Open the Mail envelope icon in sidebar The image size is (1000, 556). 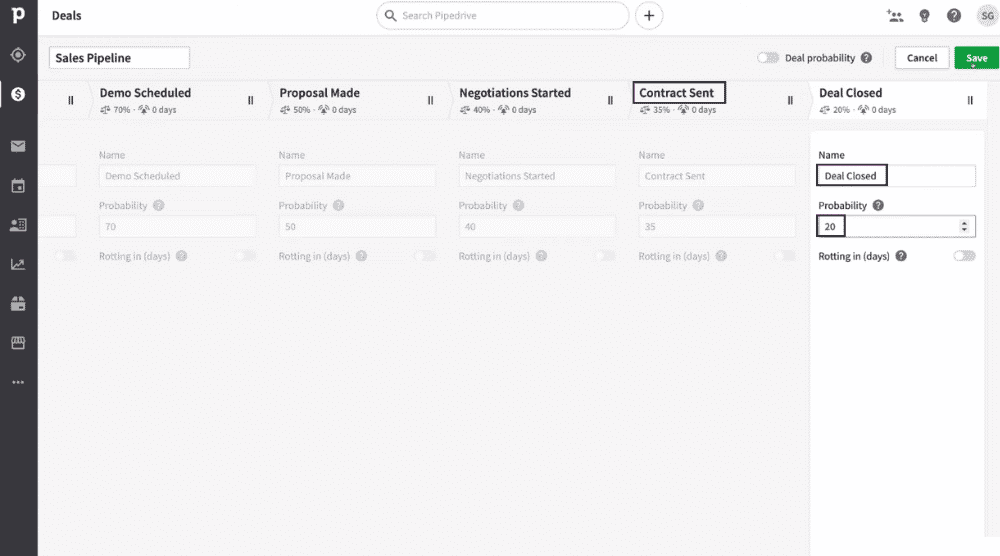[18, 146]
